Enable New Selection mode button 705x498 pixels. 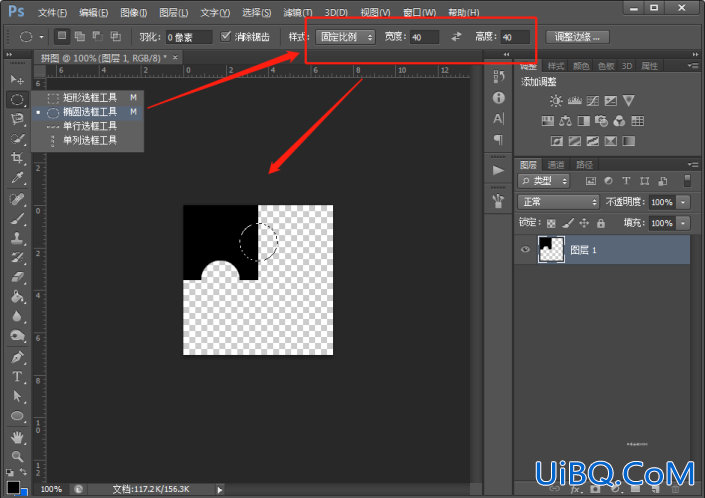[x=62, y=36]
